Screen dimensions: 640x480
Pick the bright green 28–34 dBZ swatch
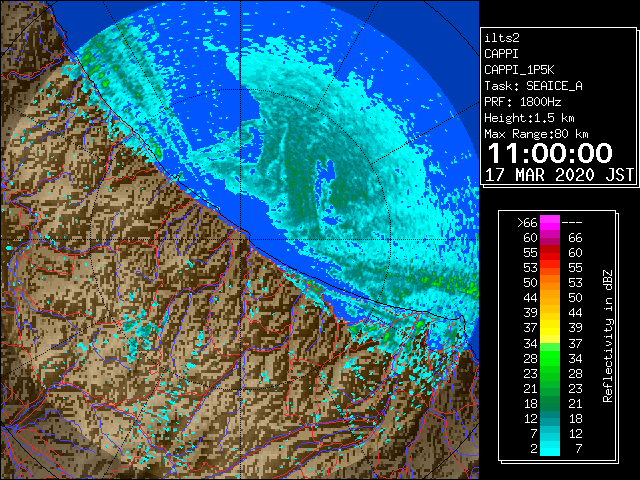[550, 358]
